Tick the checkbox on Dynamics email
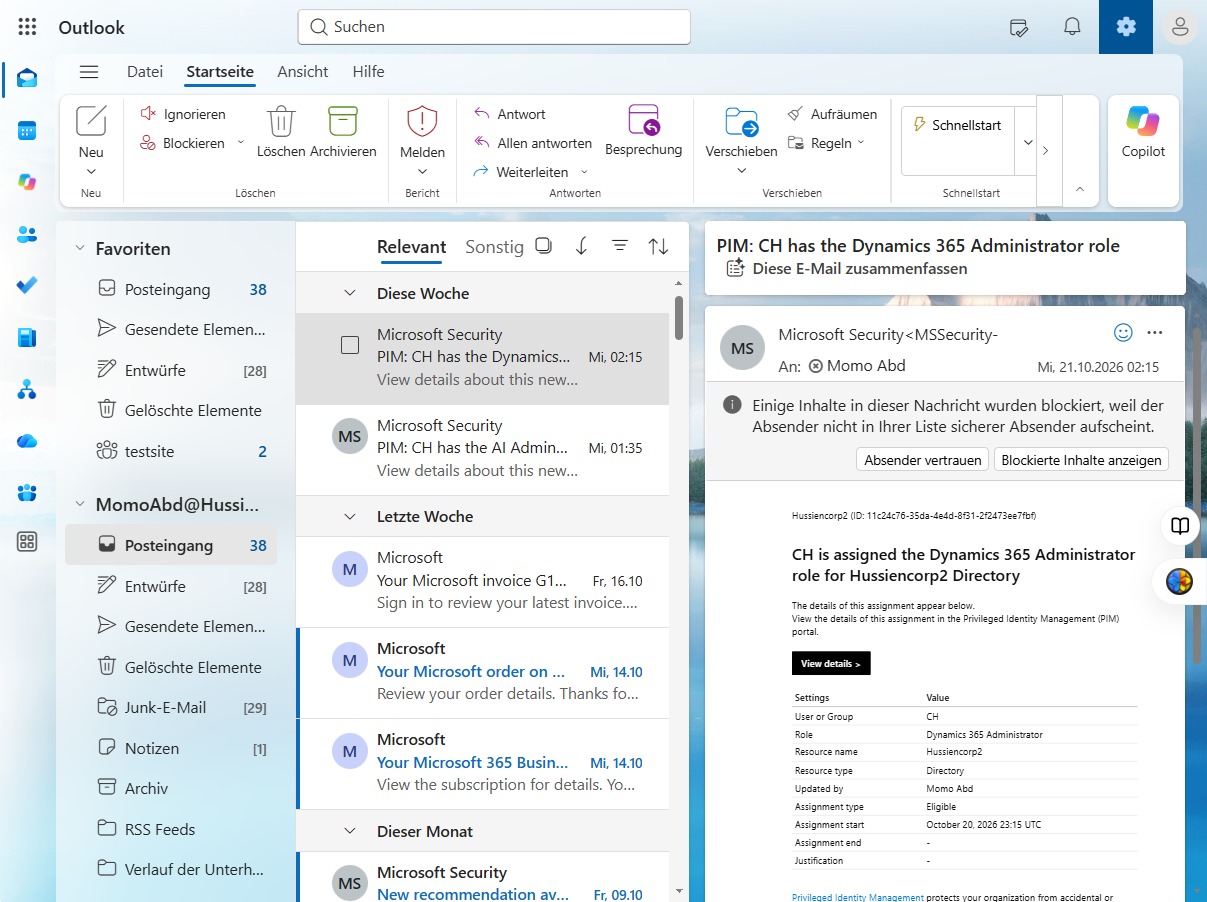The width and height of the screenshot is (1207, 902). tap(350, 345)
